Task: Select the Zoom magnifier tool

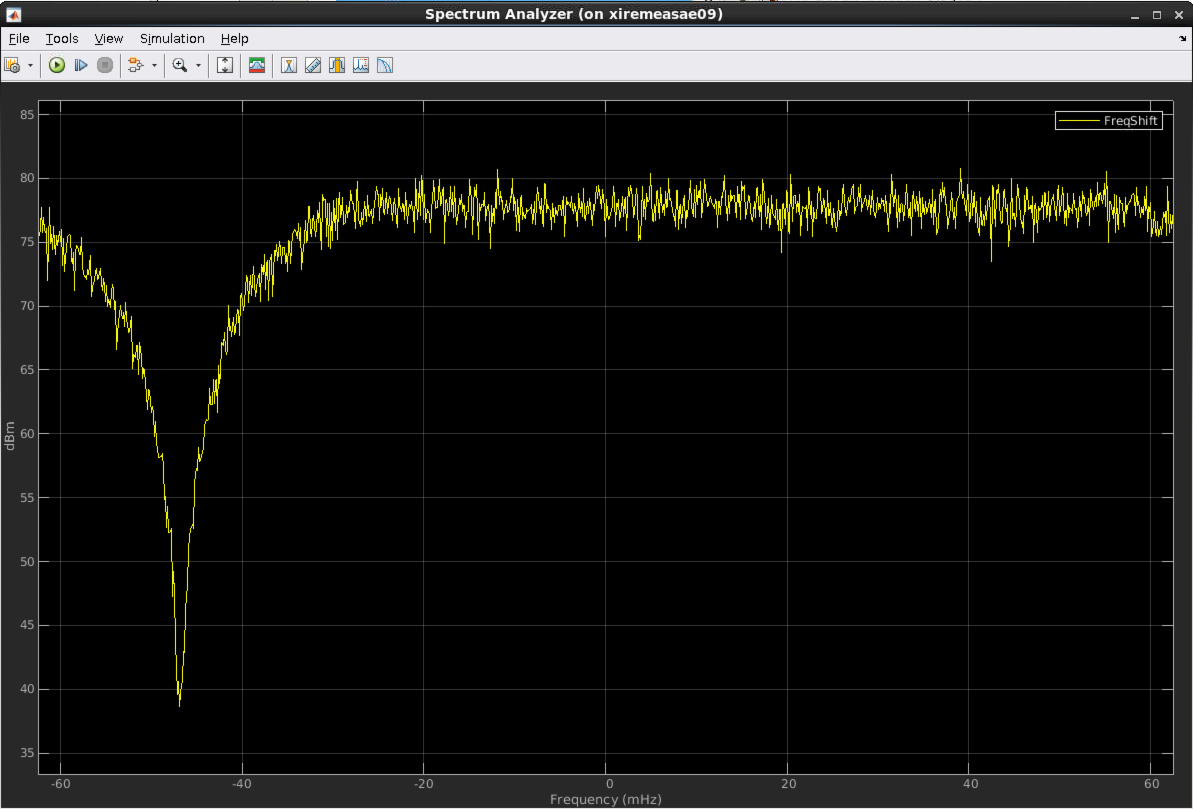Action: tap(180, 65)
